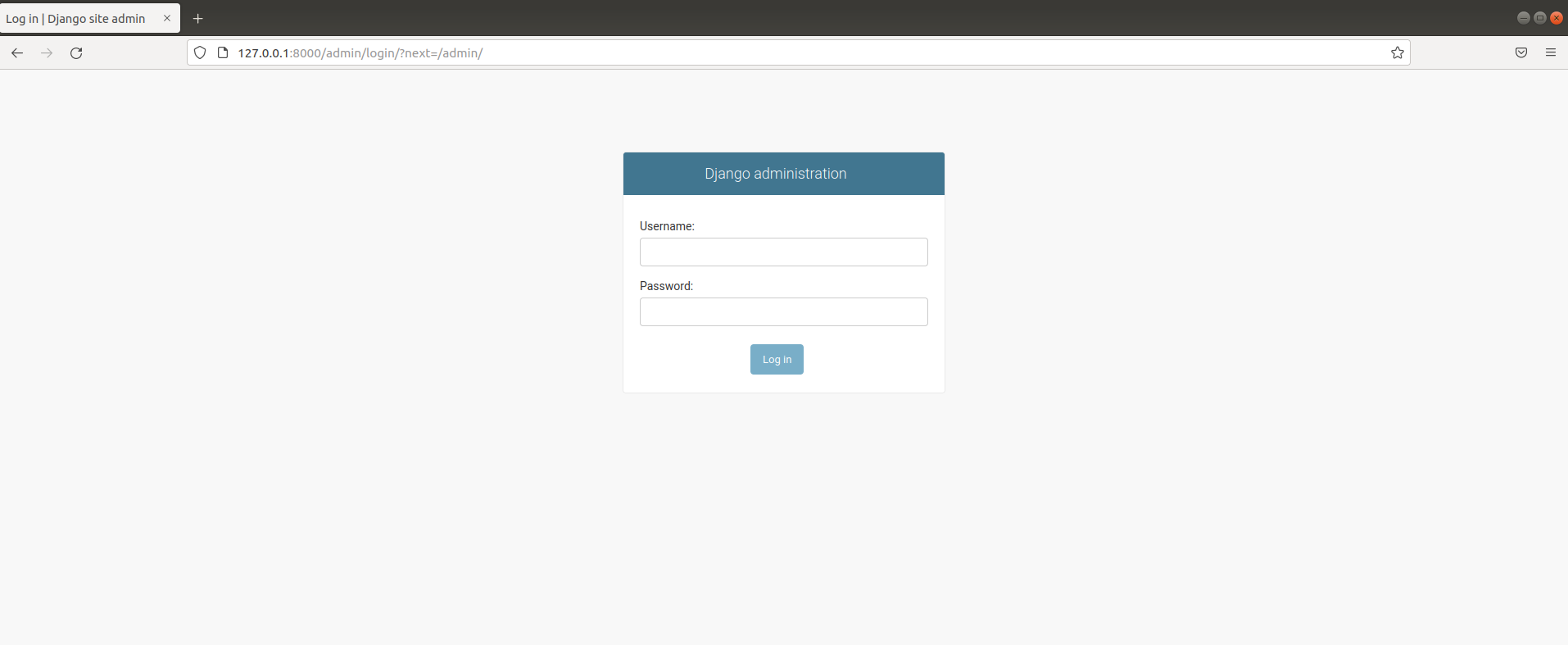Click the Django administration header
The image size is (1568, 645).
click(776, 174)
